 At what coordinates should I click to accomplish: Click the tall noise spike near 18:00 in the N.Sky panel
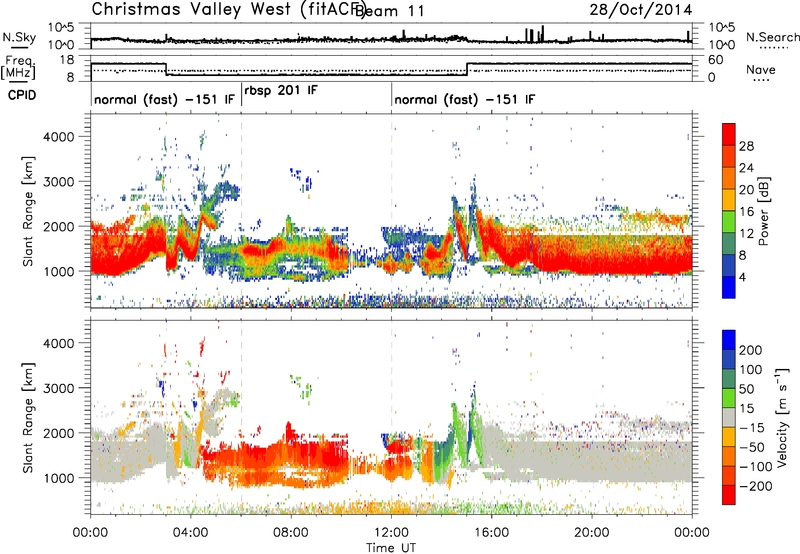click(542, 33)
